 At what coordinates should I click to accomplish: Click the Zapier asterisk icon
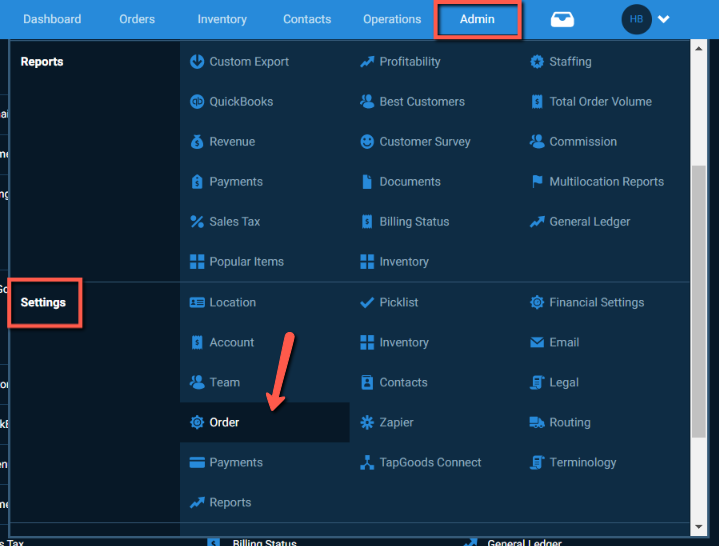point(367,422)
